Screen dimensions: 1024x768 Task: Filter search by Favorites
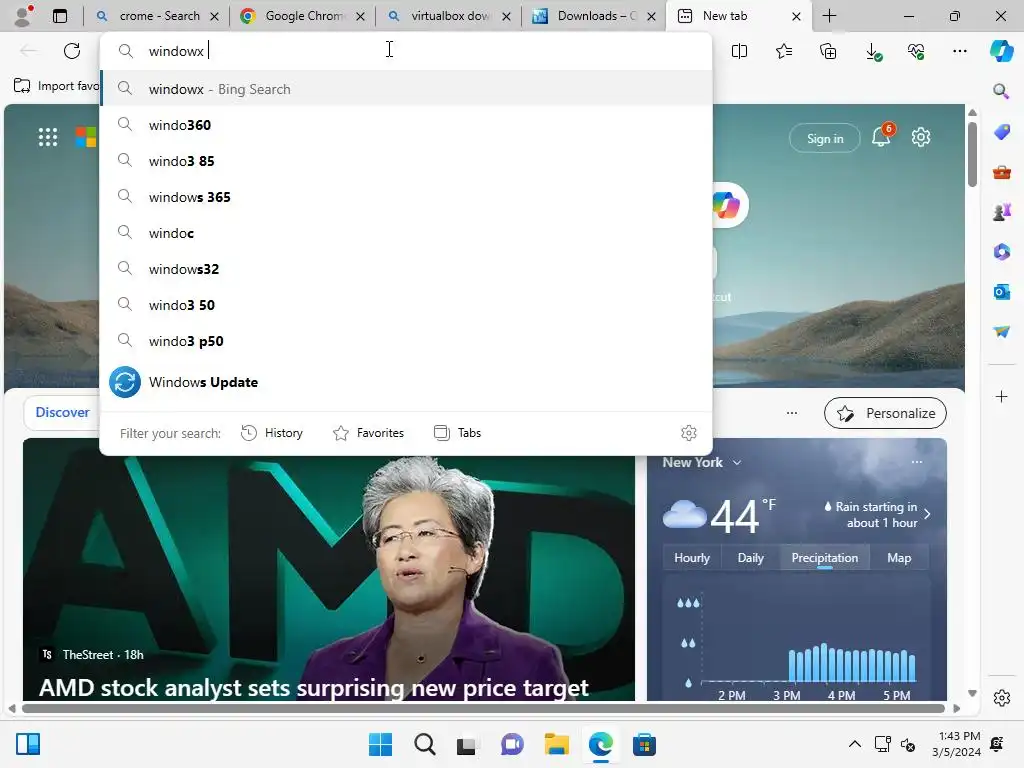(x=368, y=432)
